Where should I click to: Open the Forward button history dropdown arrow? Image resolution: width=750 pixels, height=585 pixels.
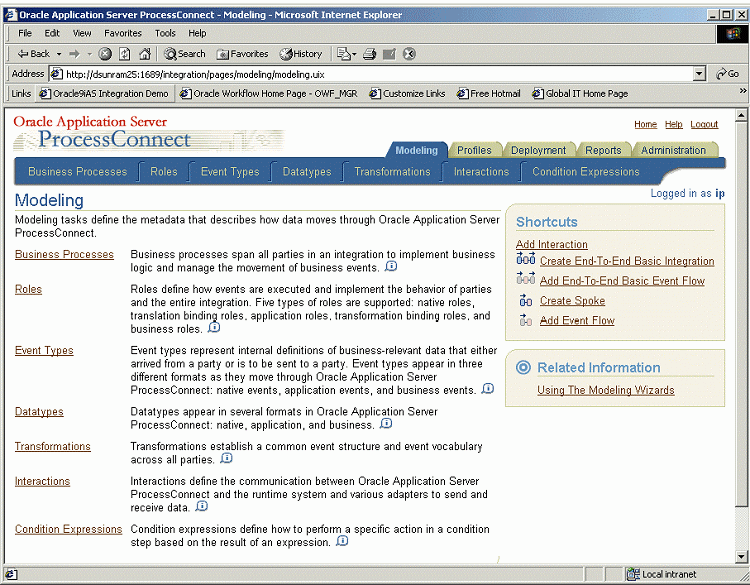pyautogui.click(x=89, y=54)
